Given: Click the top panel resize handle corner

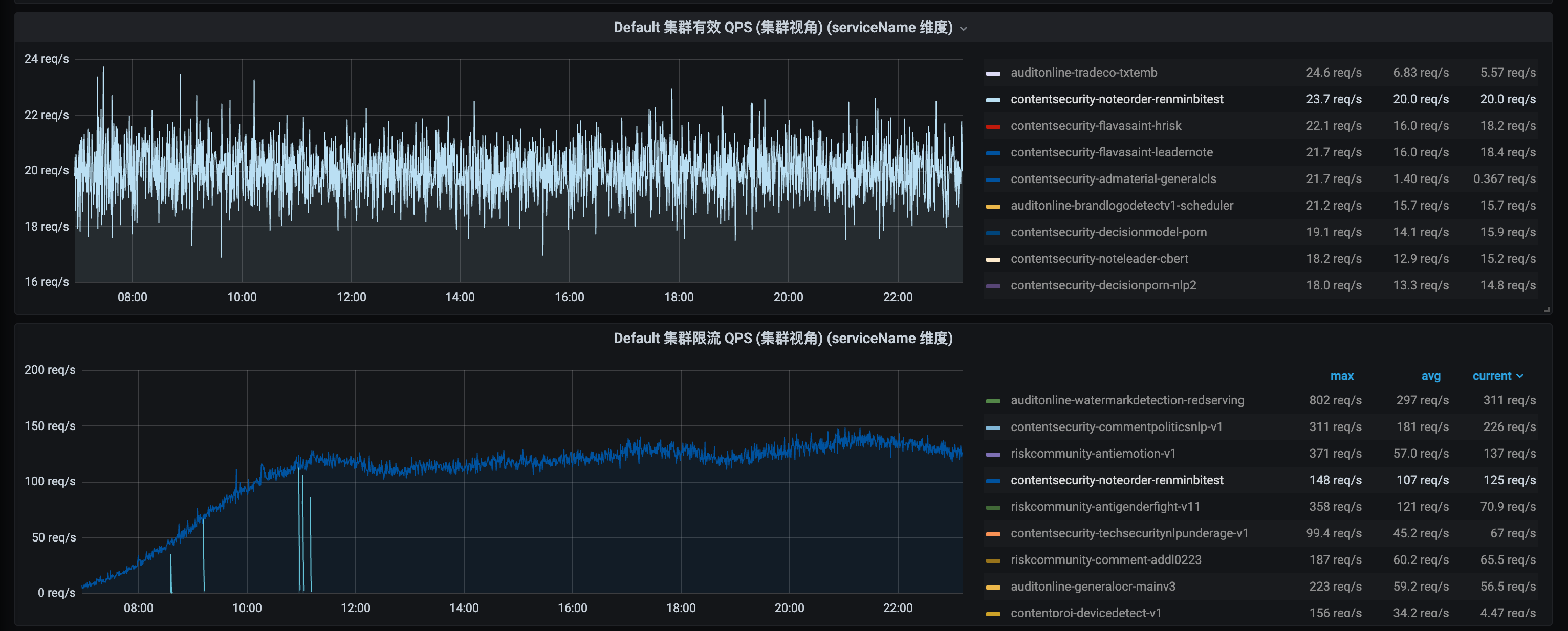Looking at the screenshot, I should (x=1547, y=309).
